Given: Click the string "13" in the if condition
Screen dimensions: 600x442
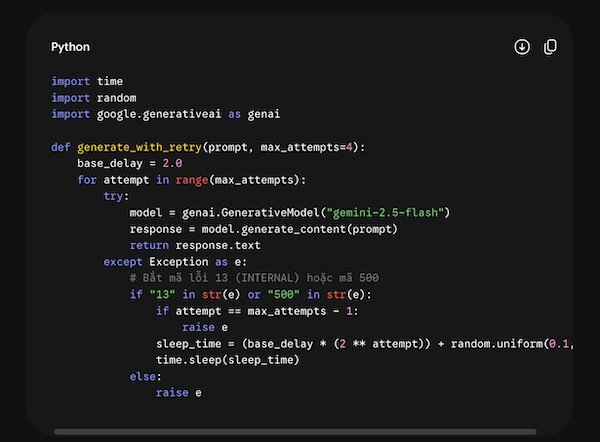Looking at the screenshot, I should [163, 295].
